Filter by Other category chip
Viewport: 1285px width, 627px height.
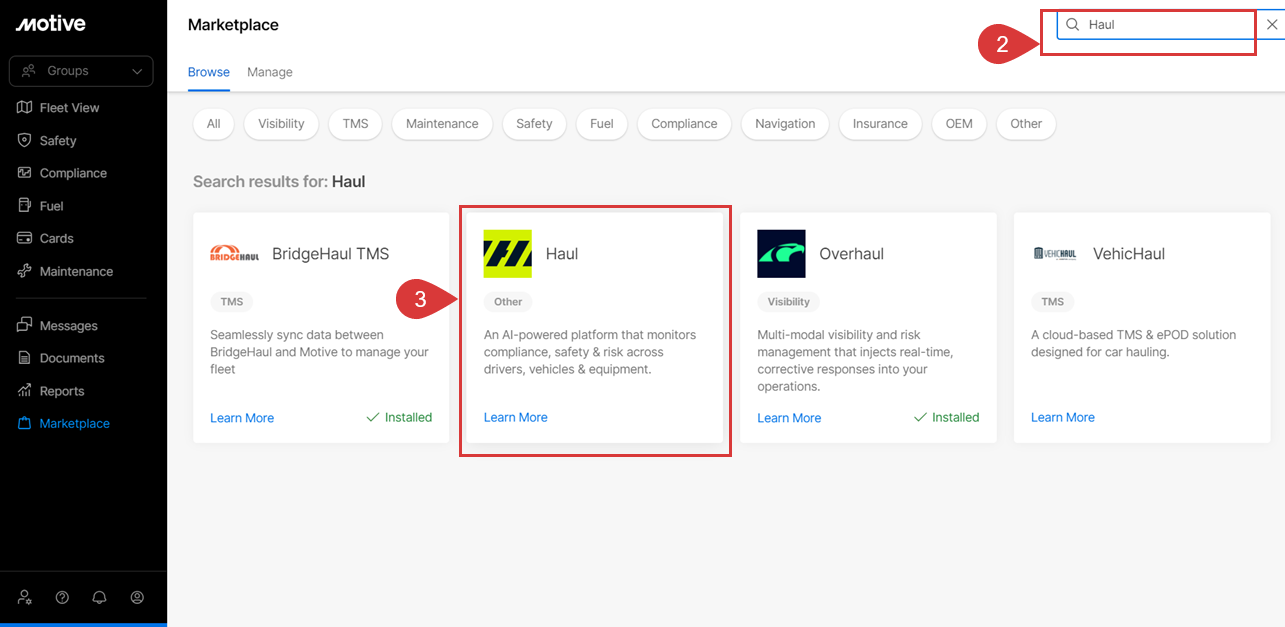tap(1026, 124)
